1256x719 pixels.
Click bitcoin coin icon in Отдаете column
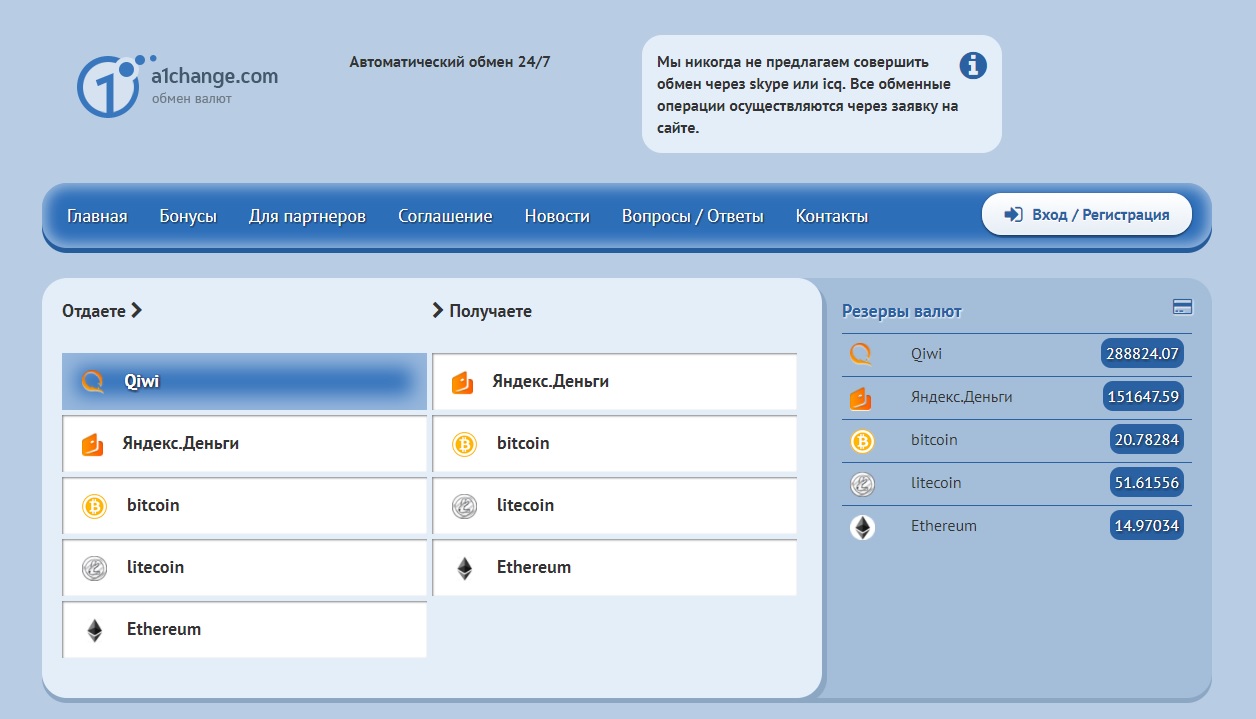[94, 506]
